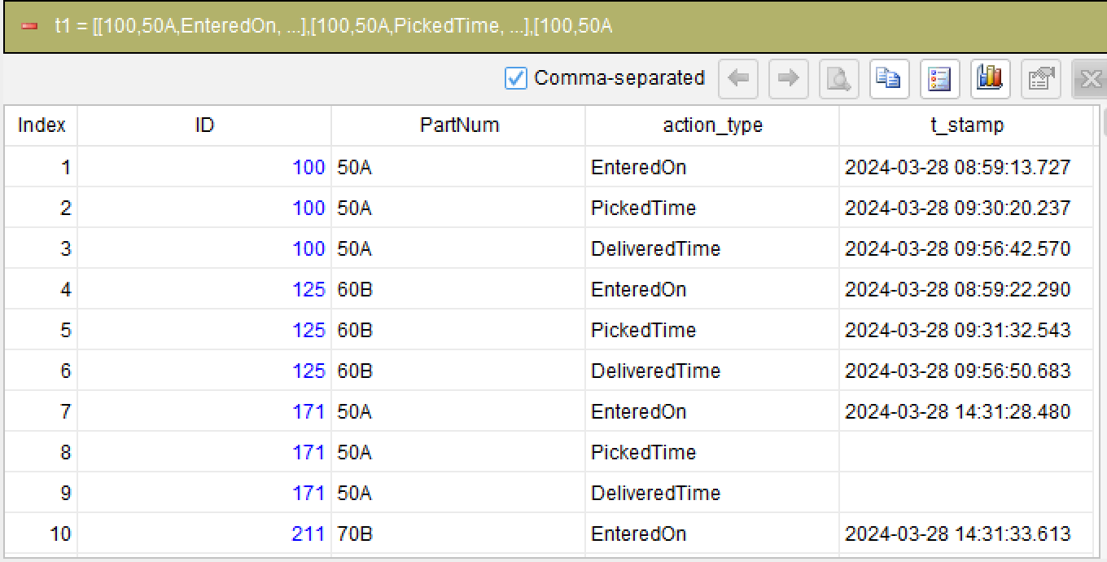Open the list view icon

[940, 78]
